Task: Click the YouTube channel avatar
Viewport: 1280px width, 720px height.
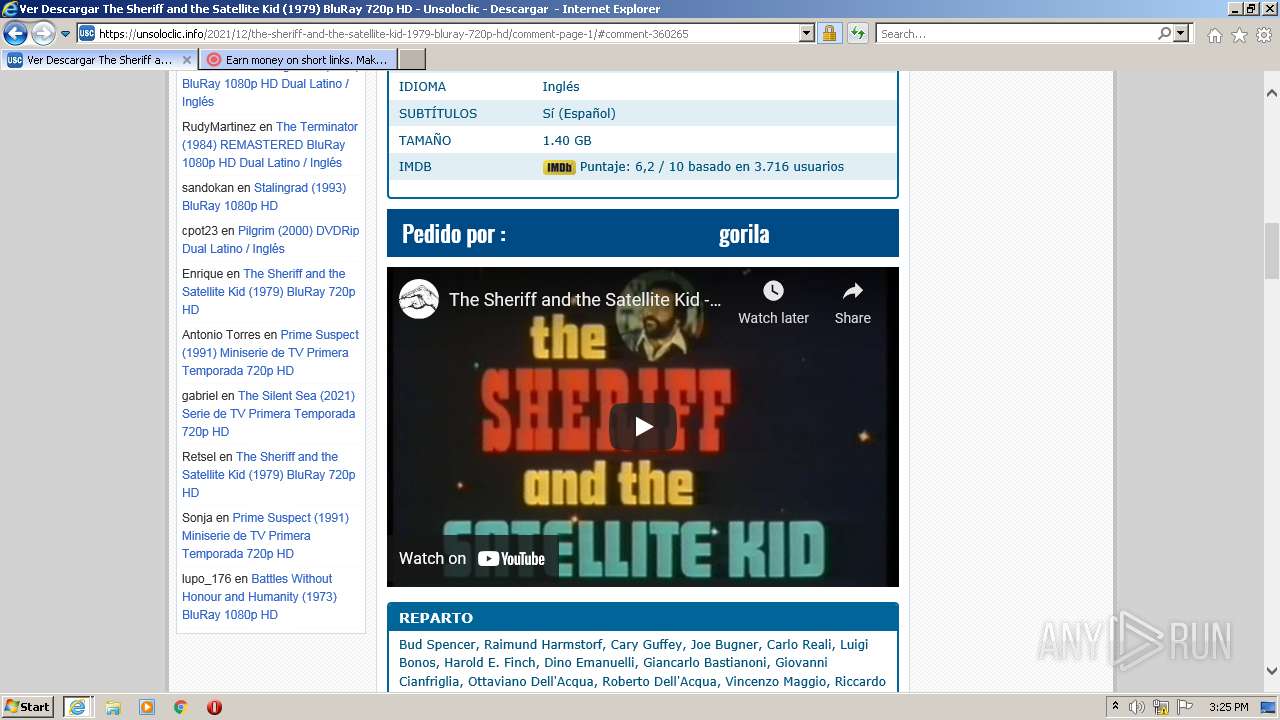Action: coord(419,299)
